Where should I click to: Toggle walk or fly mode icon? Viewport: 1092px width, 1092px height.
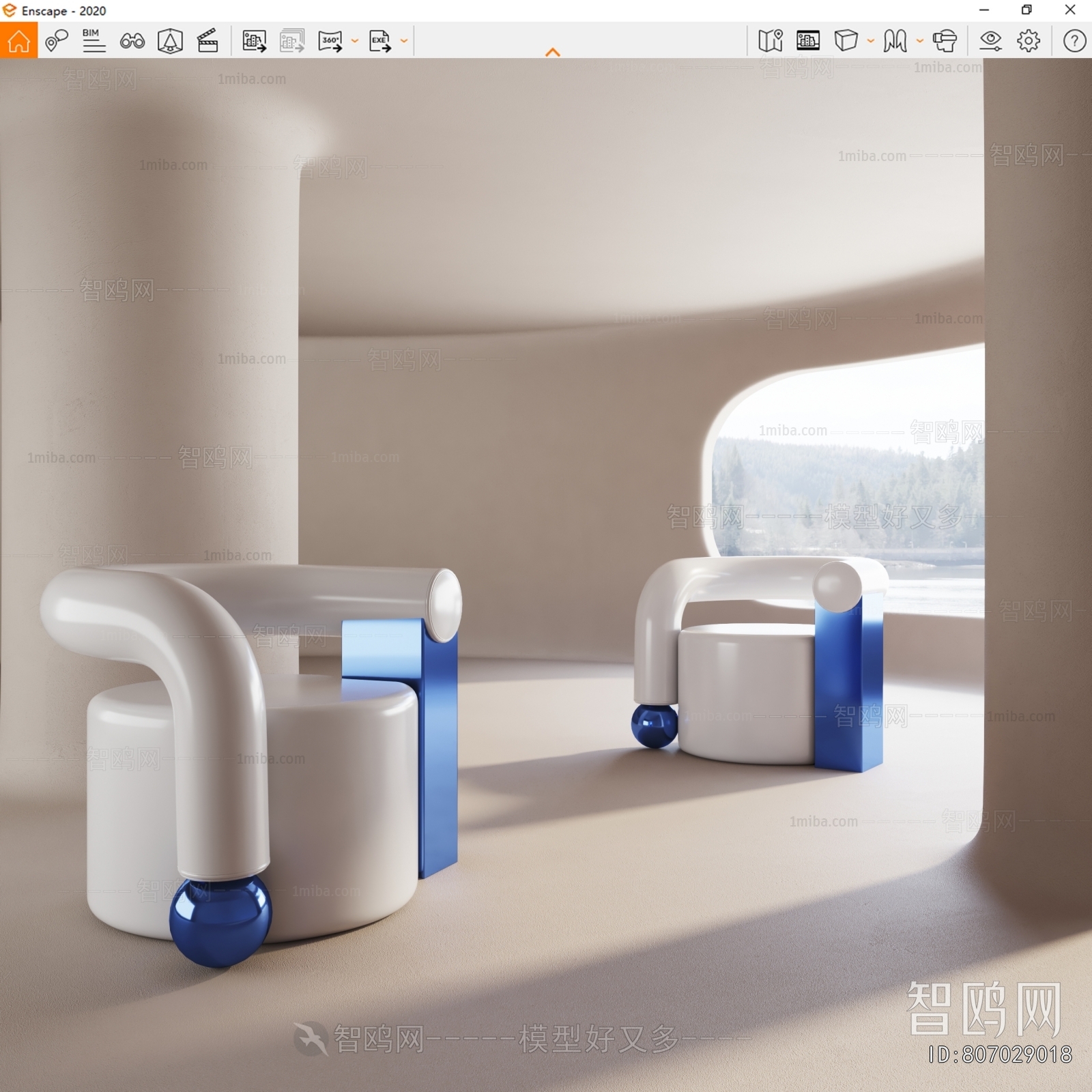895,41
